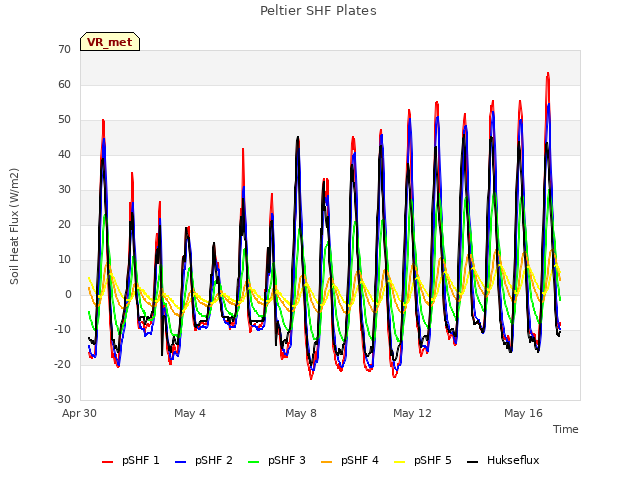Click the -20 y-axis tick label

[x=62, y=364]
